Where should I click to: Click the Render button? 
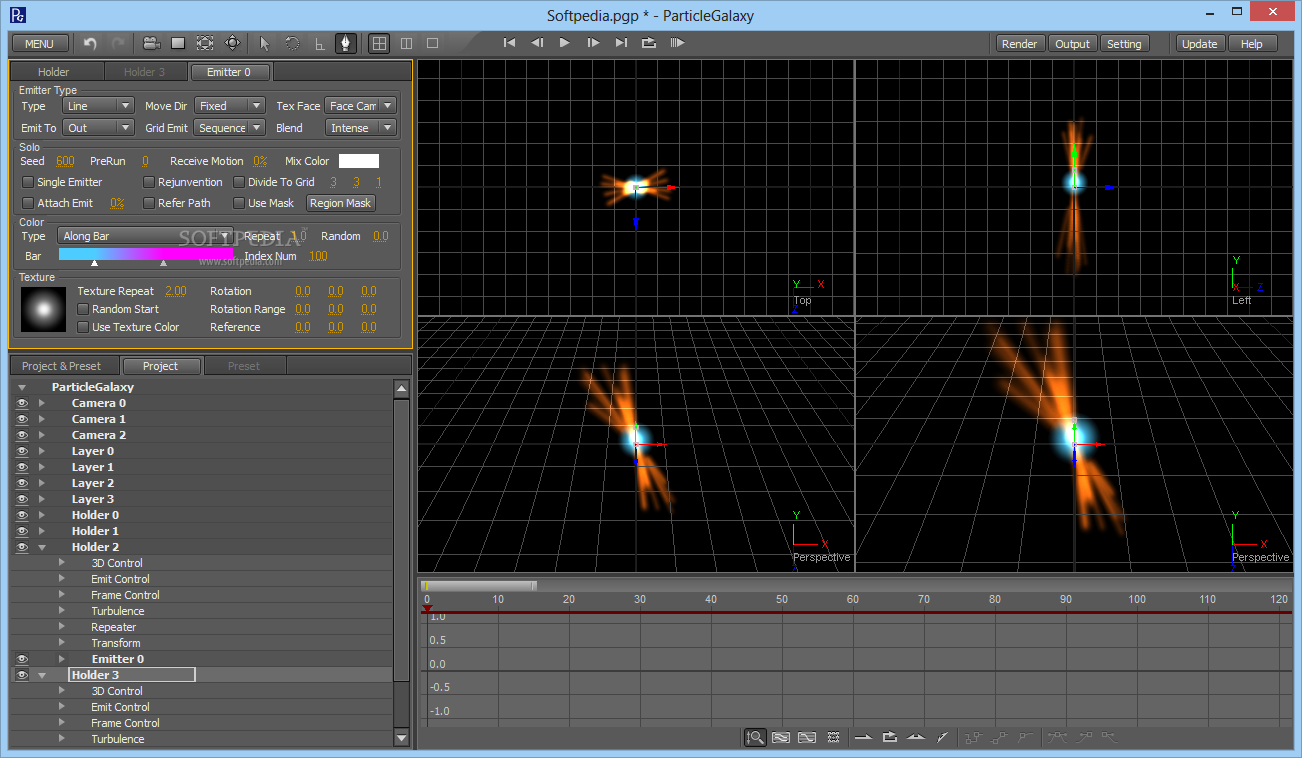tap(1020, 44)
